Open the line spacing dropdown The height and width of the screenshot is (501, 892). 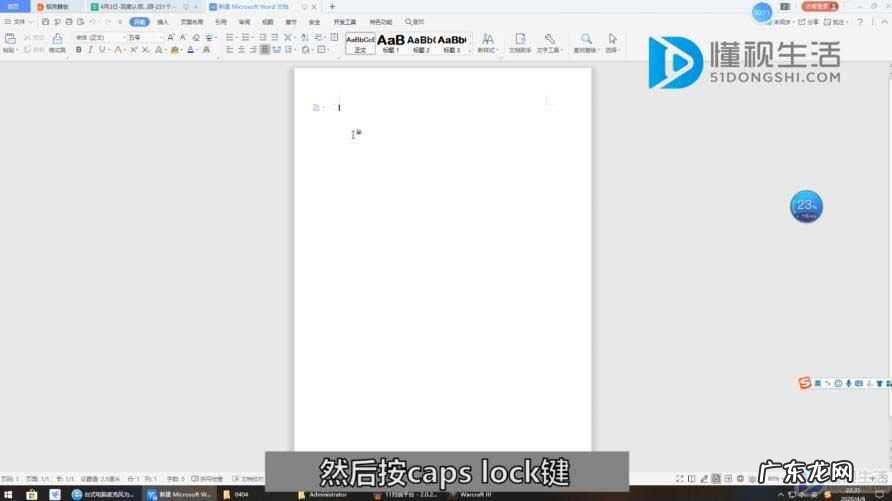[290, 50]
